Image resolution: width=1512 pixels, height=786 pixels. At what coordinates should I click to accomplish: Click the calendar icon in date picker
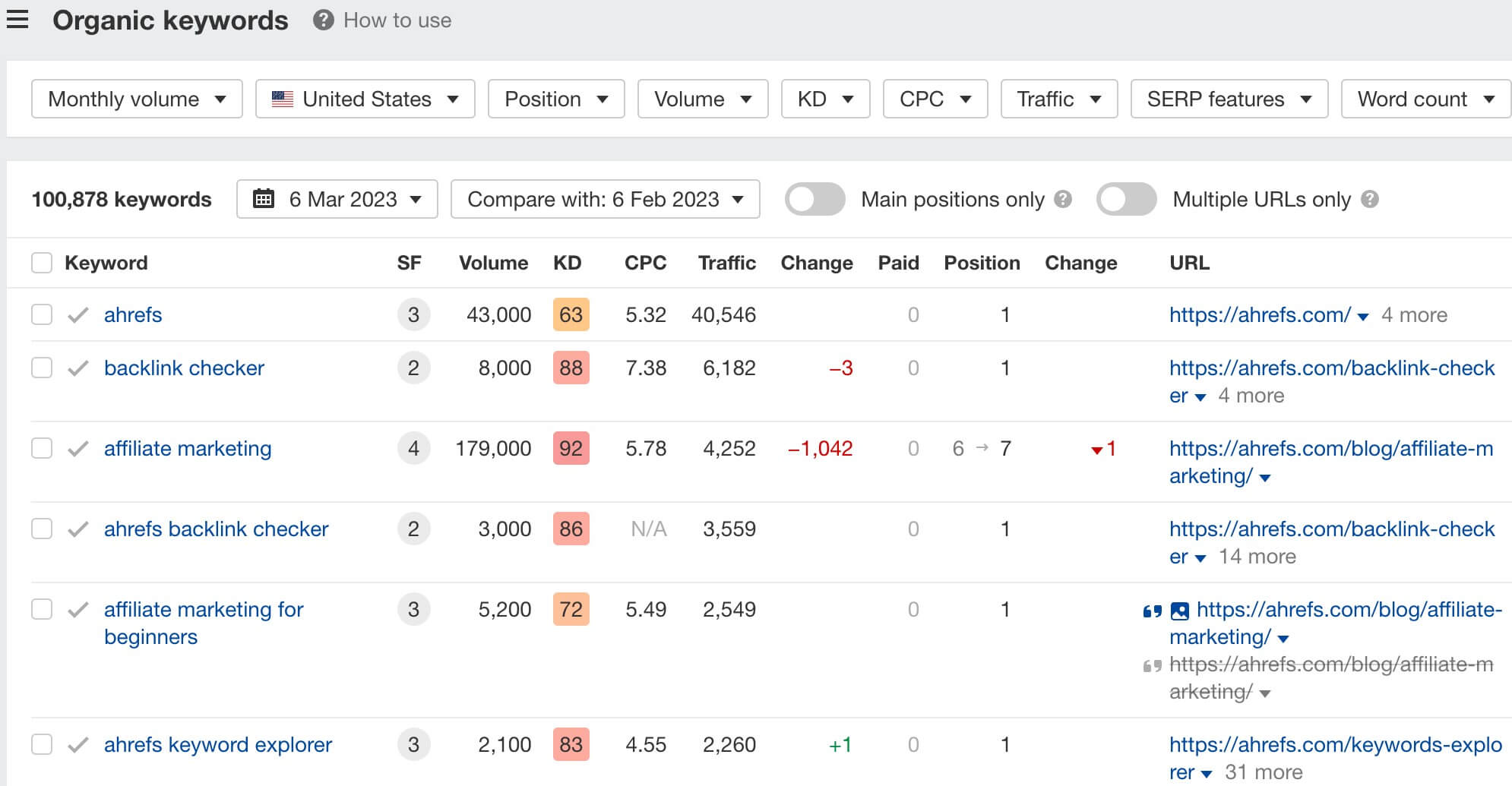coord(263,199)
